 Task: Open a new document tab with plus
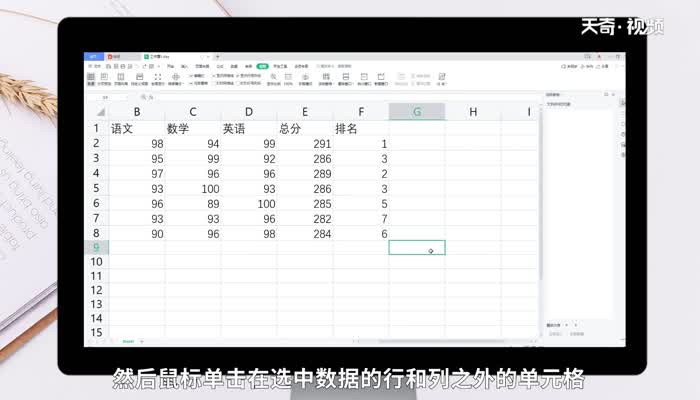pyautogui.click(x=217, y=57)
